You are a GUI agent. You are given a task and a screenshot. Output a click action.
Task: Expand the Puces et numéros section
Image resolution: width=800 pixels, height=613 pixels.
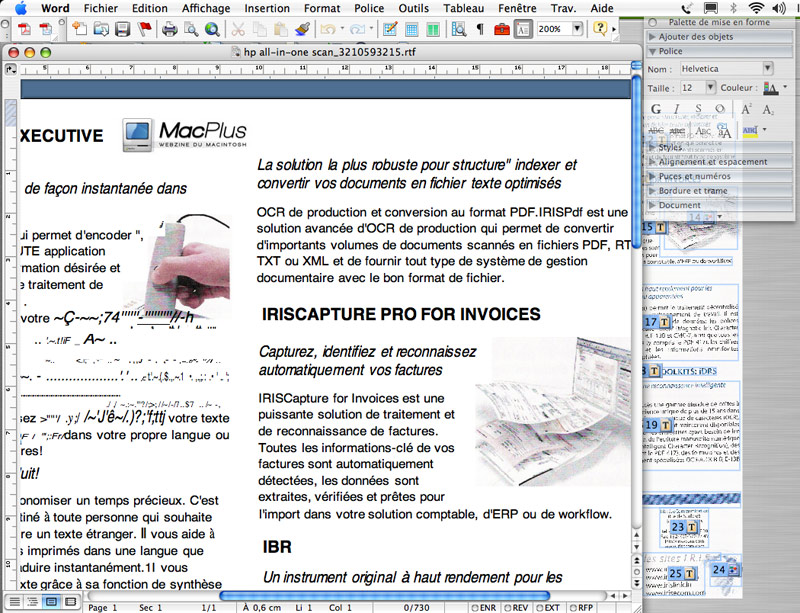(x=719, y=176)
